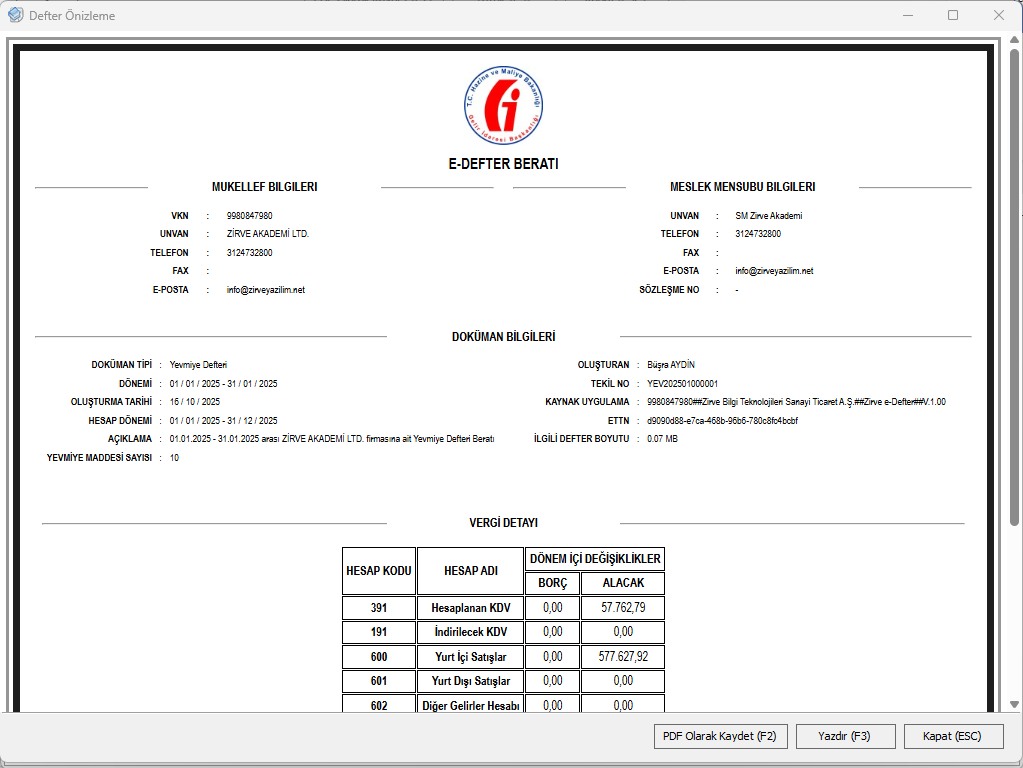Click the accountant title SM Zirve Akademi
Image resolution: width=1023 pixels, height=768 pixels.
click(769, 215)
